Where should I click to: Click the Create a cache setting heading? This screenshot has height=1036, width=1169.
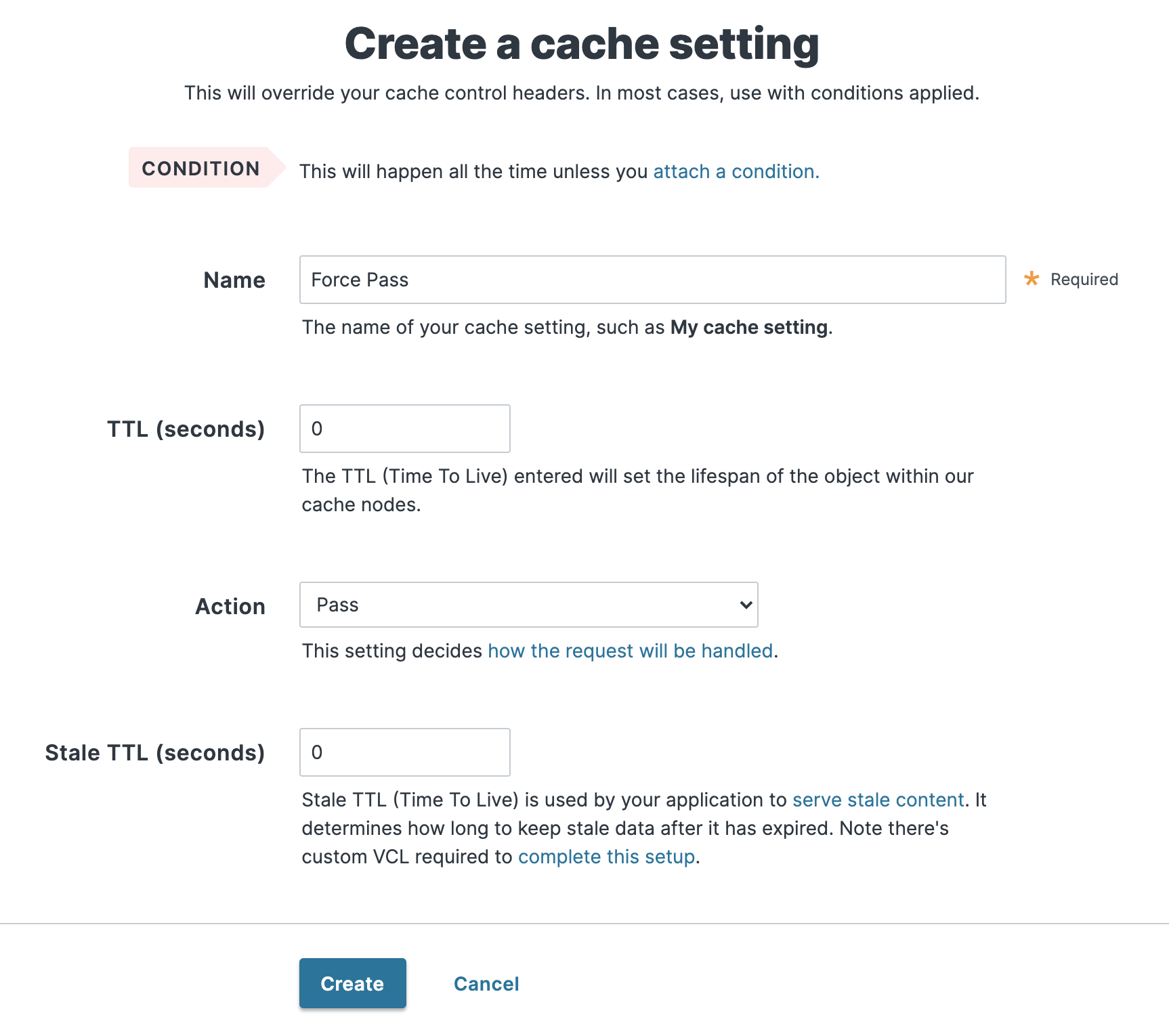pos(583,43)
